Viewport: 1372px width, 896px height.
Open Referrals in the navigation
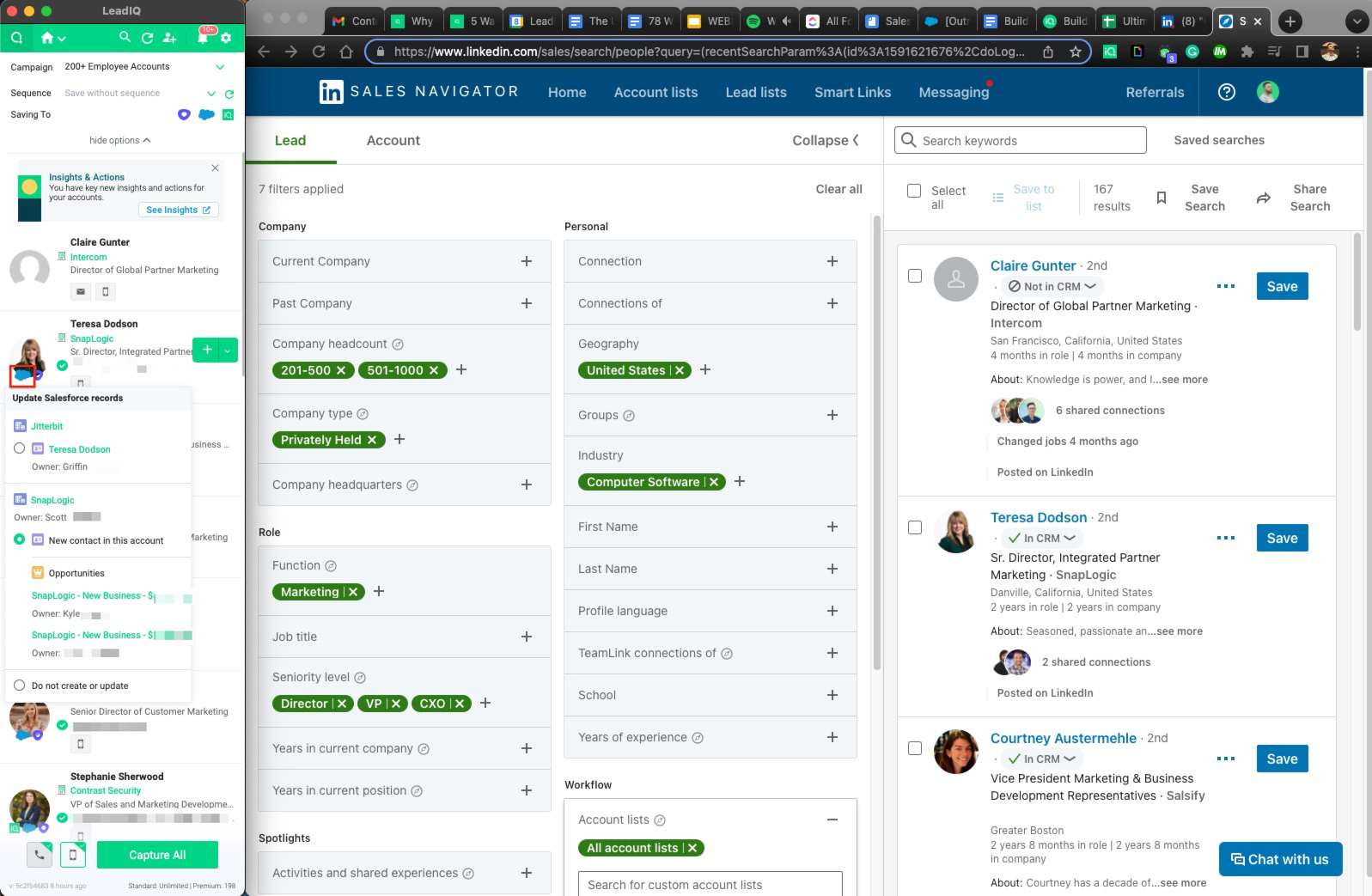click(1155, 92)
